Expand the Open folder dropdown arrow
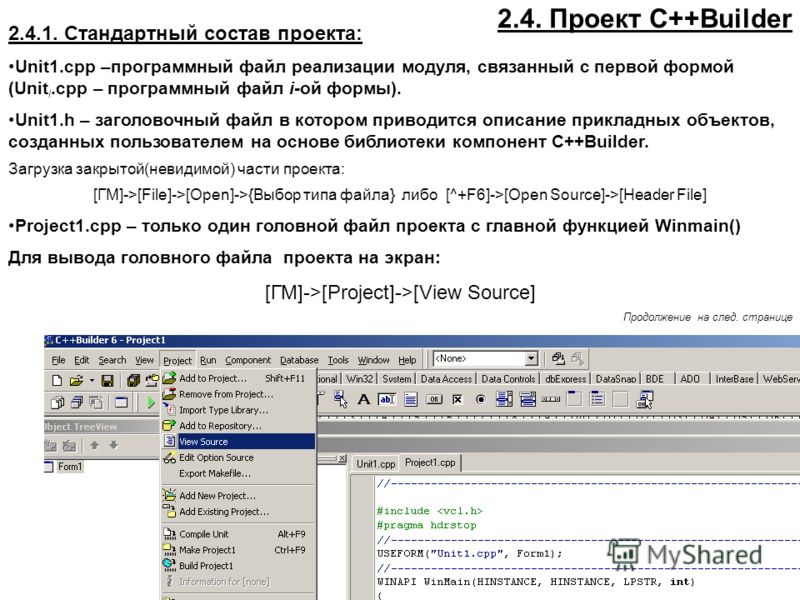Screen dimensions: 800x600 click(x=92, y=381)
